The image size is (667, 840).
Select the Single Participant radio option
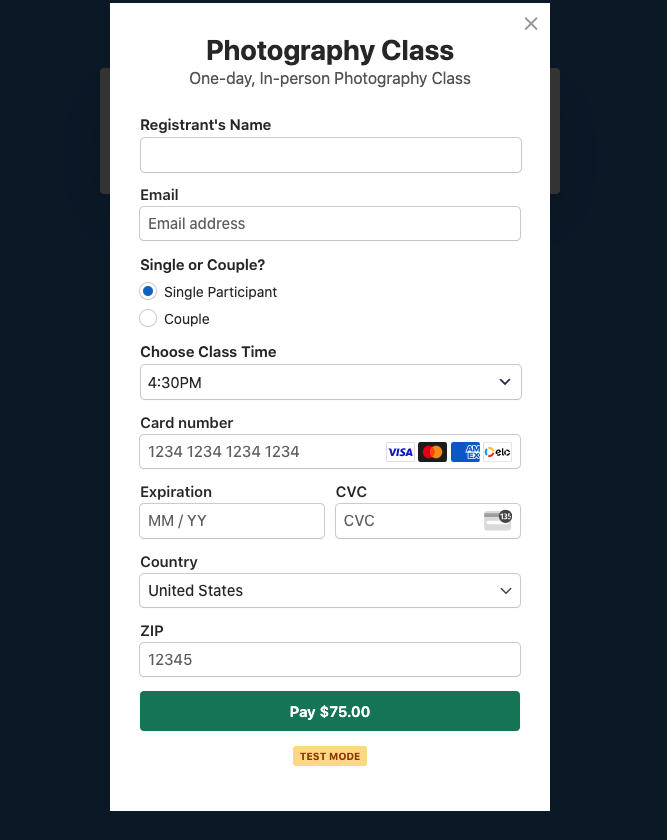point(148,292)
